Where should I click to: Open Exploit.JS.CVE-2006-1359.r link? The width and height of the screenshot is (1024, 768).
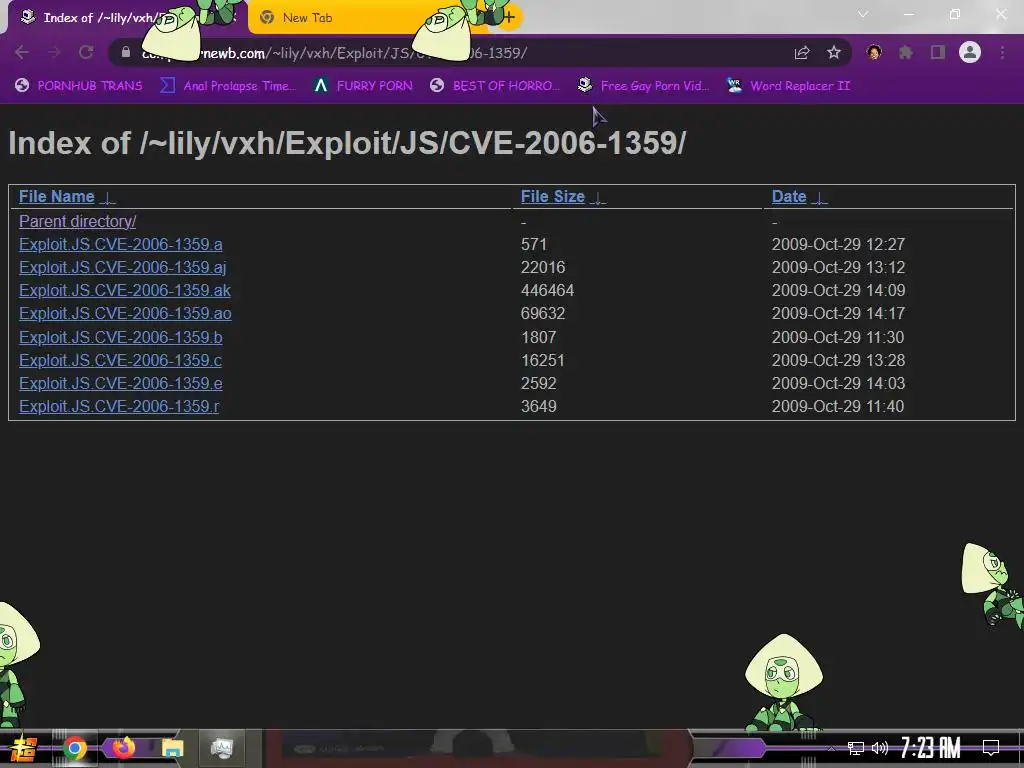coord(119,406)
